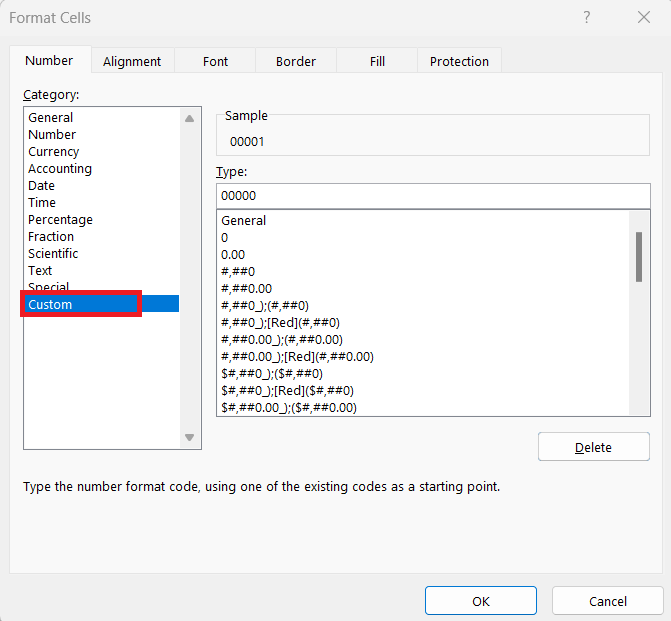Screen dimensions: 671x621
Task: Select the #,##0.00 format code
Action: coord(423,288)
